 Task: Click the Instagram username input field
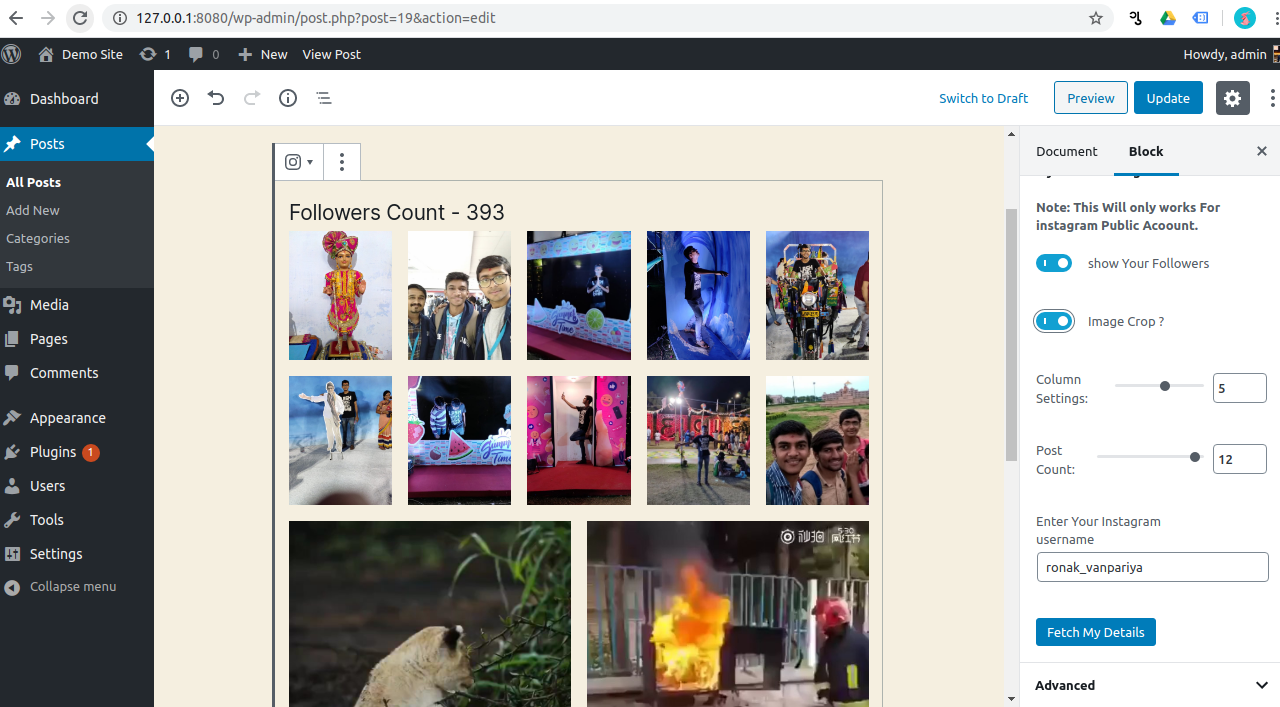(1152, 567)
